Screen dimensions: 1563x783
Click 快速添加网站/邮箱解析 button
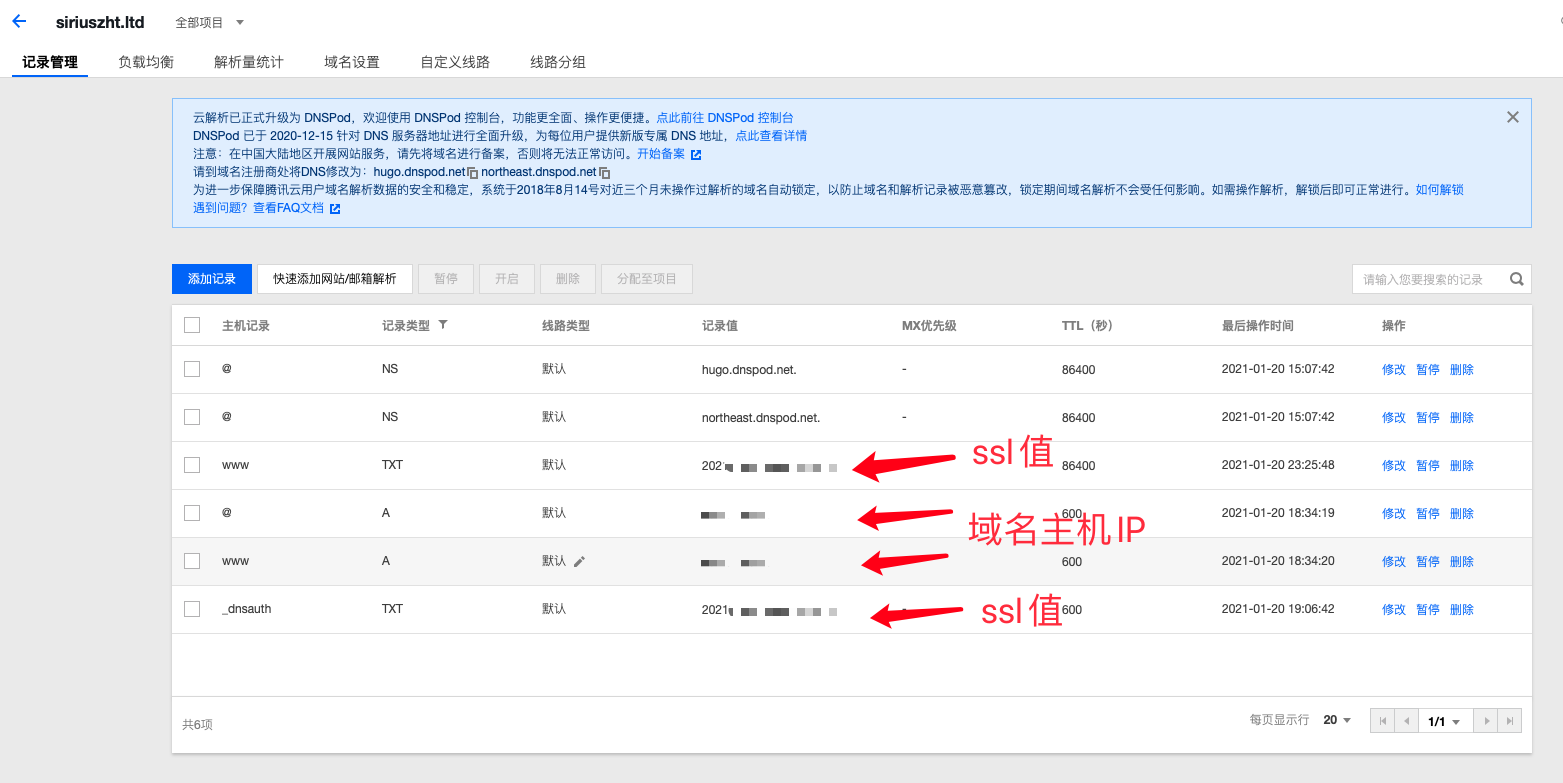(x=335, y=279)
